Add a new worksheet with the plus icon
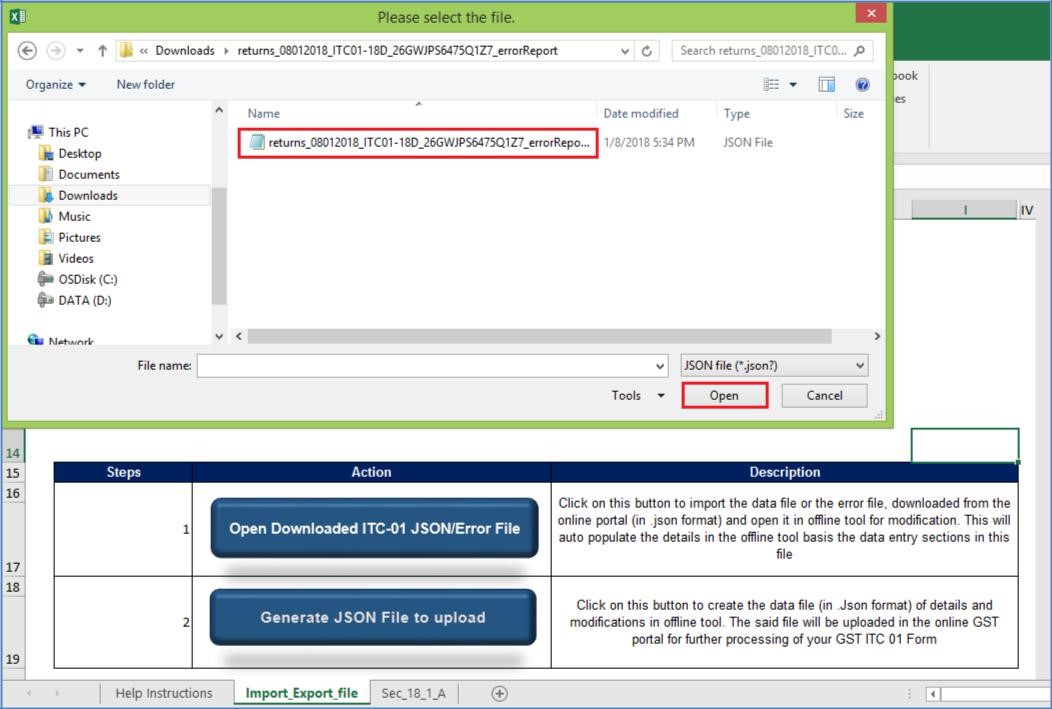The height and width of the screenshot is (709, 1052). tap(498, 693)
